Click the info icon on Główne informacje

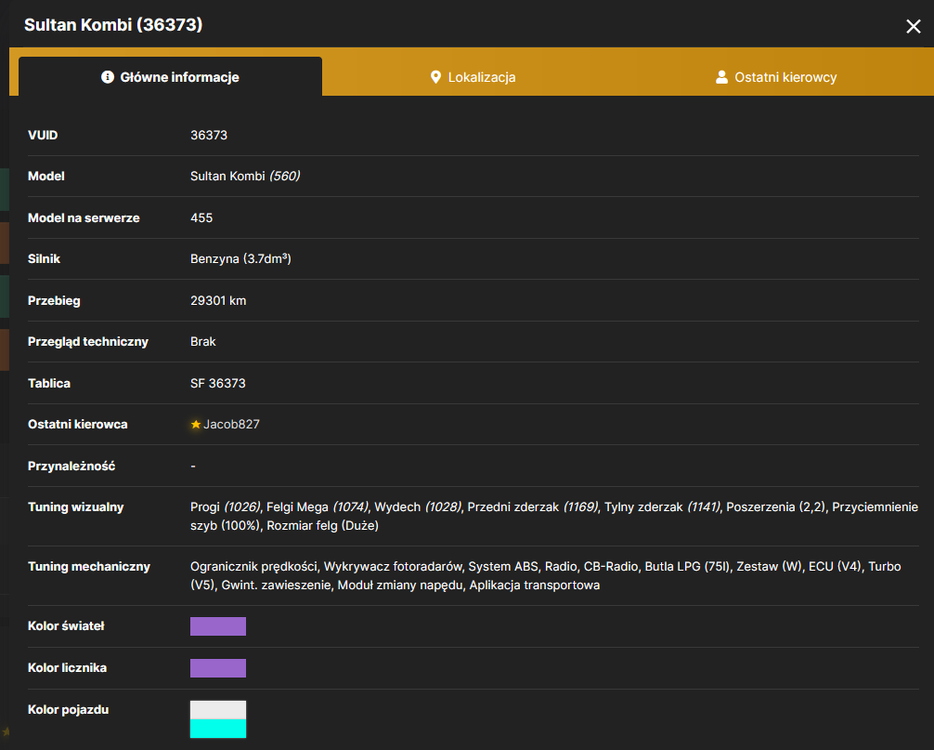tap(107, 77)
